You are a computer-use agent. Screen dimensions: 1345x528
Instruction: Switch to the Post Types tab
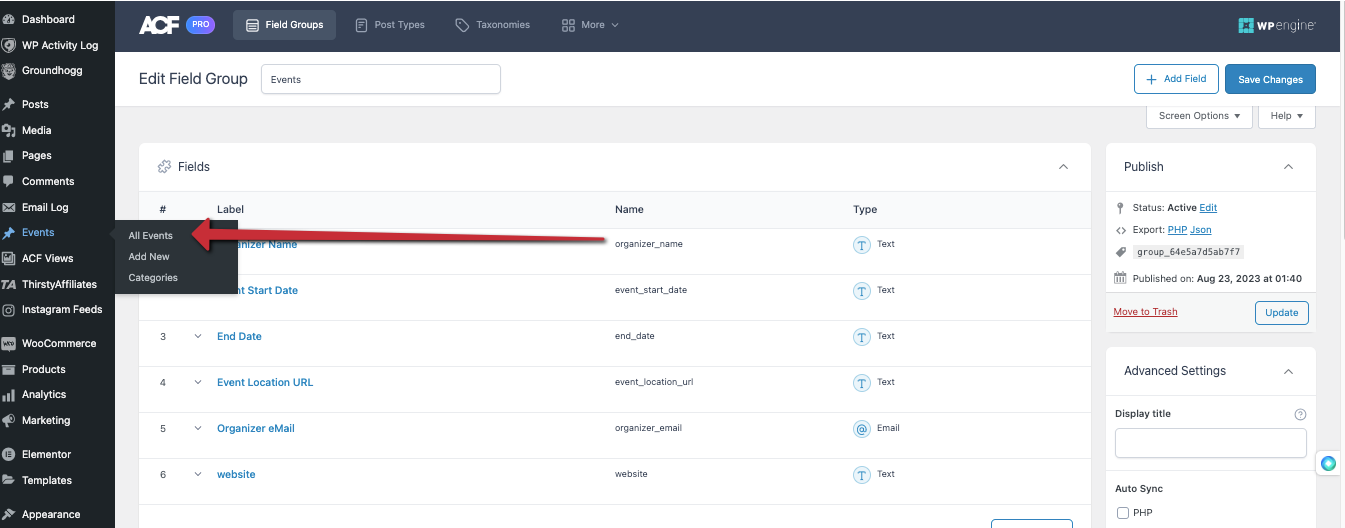(x=390, y=25)
